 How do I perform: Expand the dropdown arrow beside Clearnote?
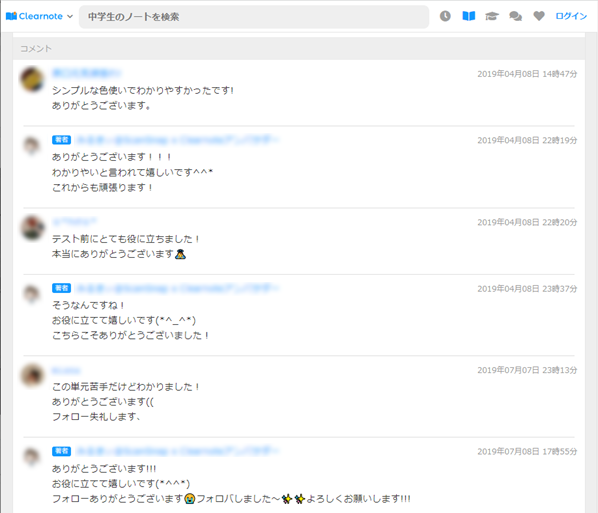point(70,16)
